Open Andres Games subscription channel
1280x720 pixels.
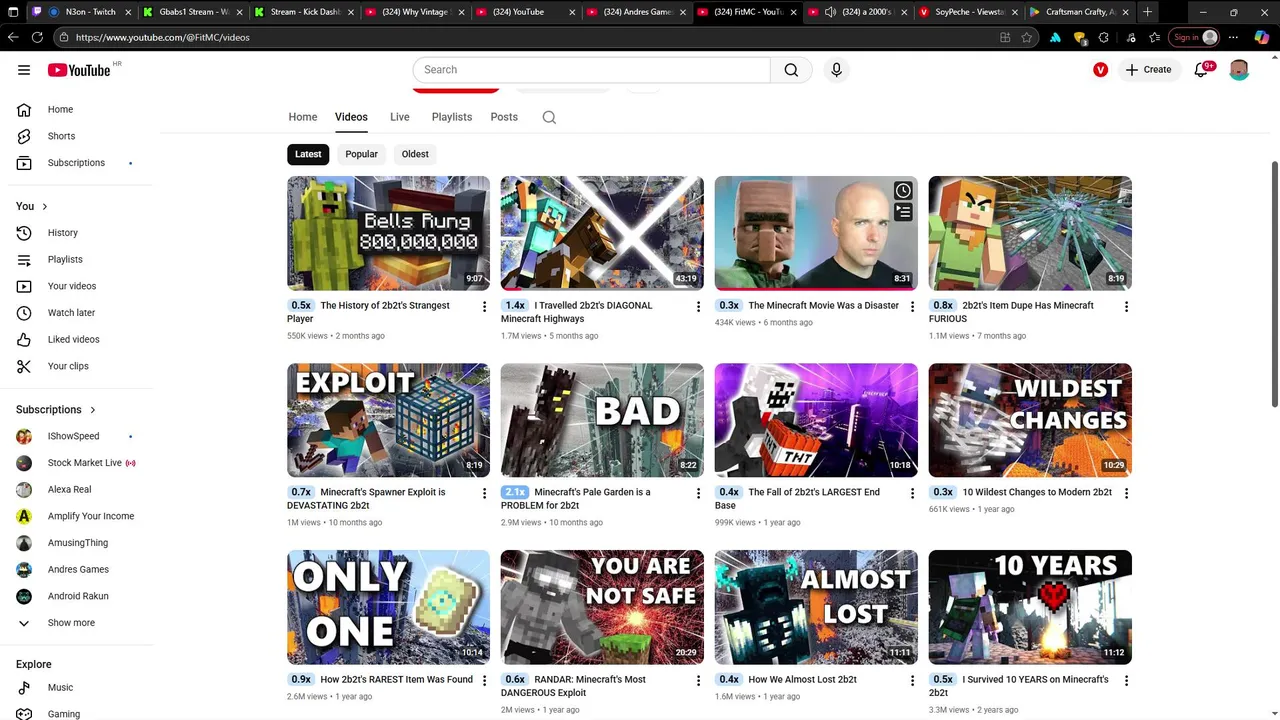click(x=80, y=570)
